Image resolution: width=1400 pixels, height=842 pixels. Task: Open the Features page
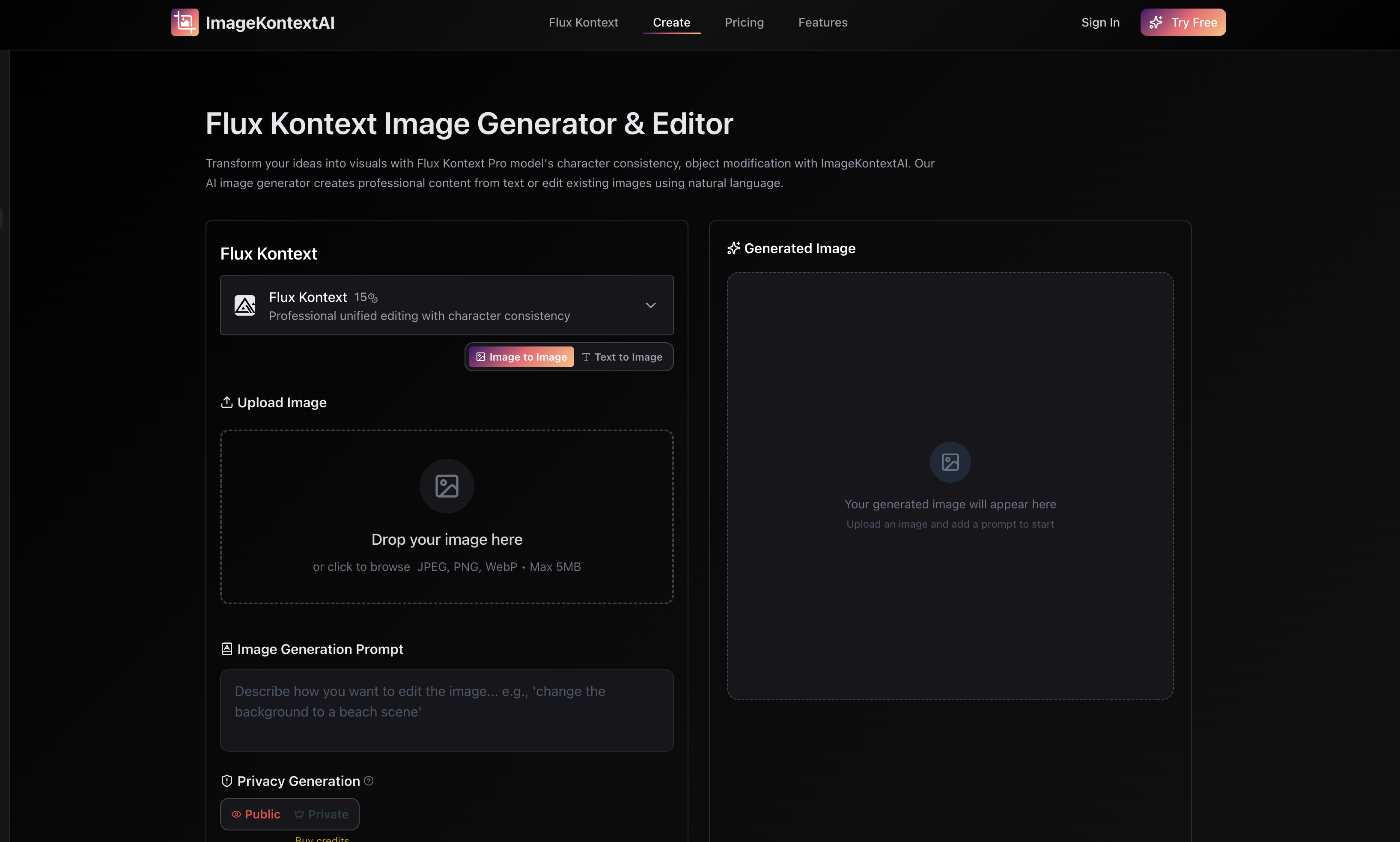[x=823, y=22]
